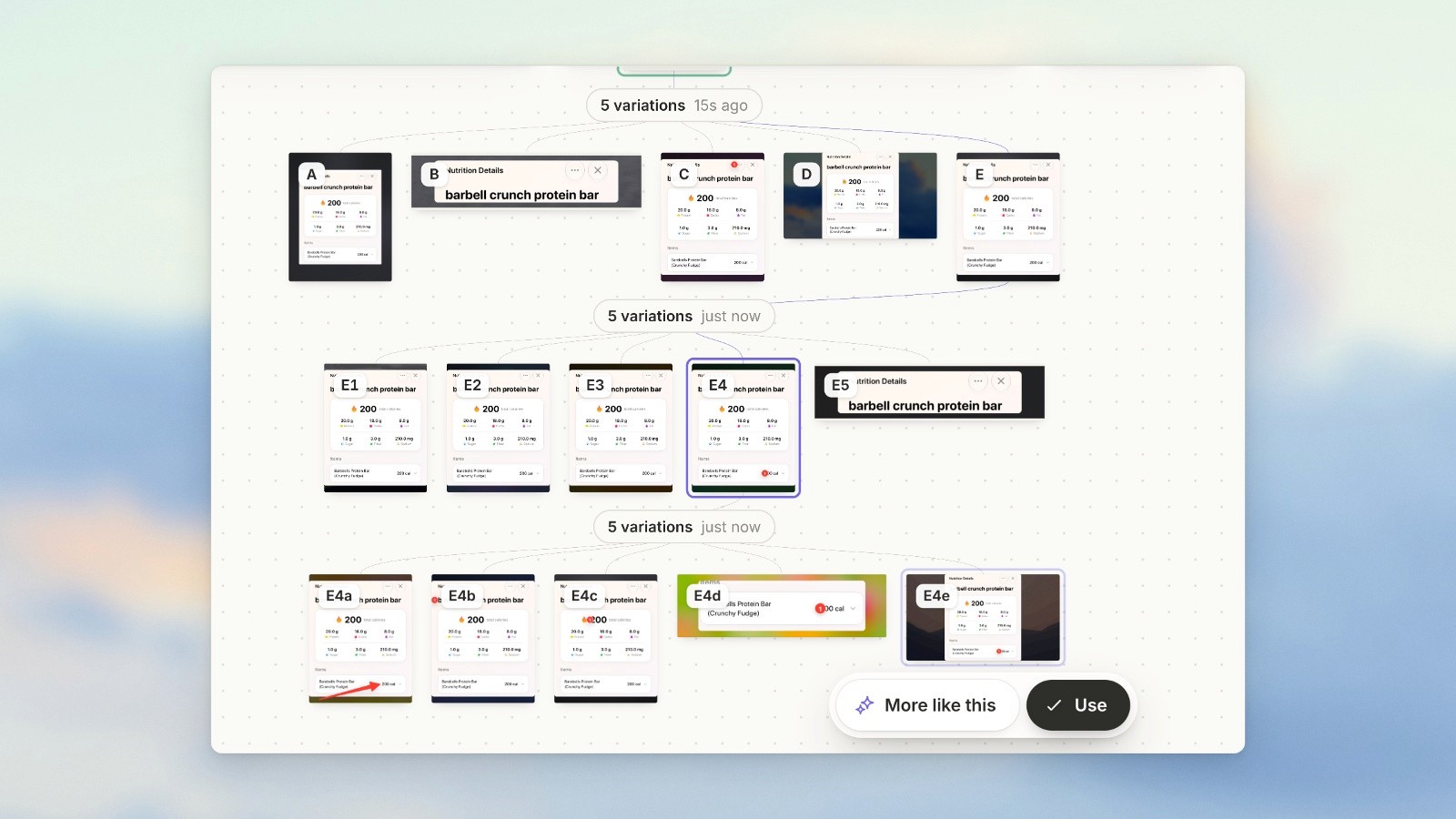Select variation thumbnail D
This screenshot has height=819, width=1456.
(860, 196)
